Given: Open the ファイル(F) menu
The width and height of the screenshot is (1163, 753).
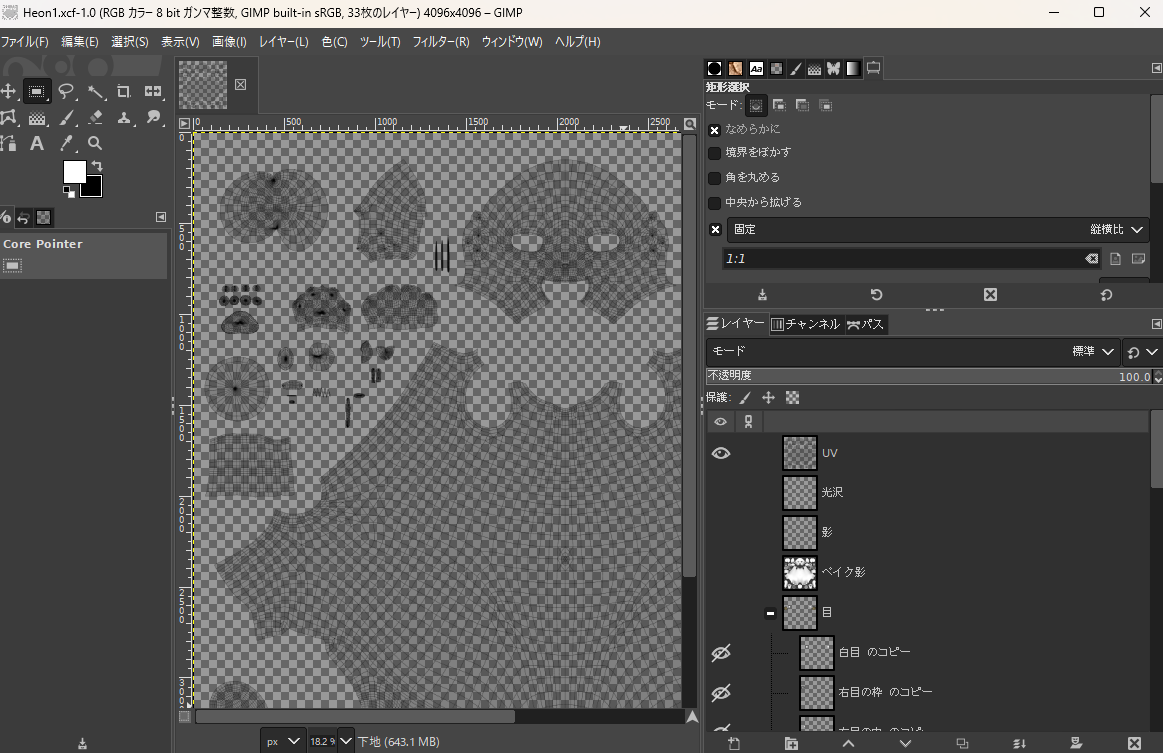Looking at the screenshot, I should [x=24, y=42].
